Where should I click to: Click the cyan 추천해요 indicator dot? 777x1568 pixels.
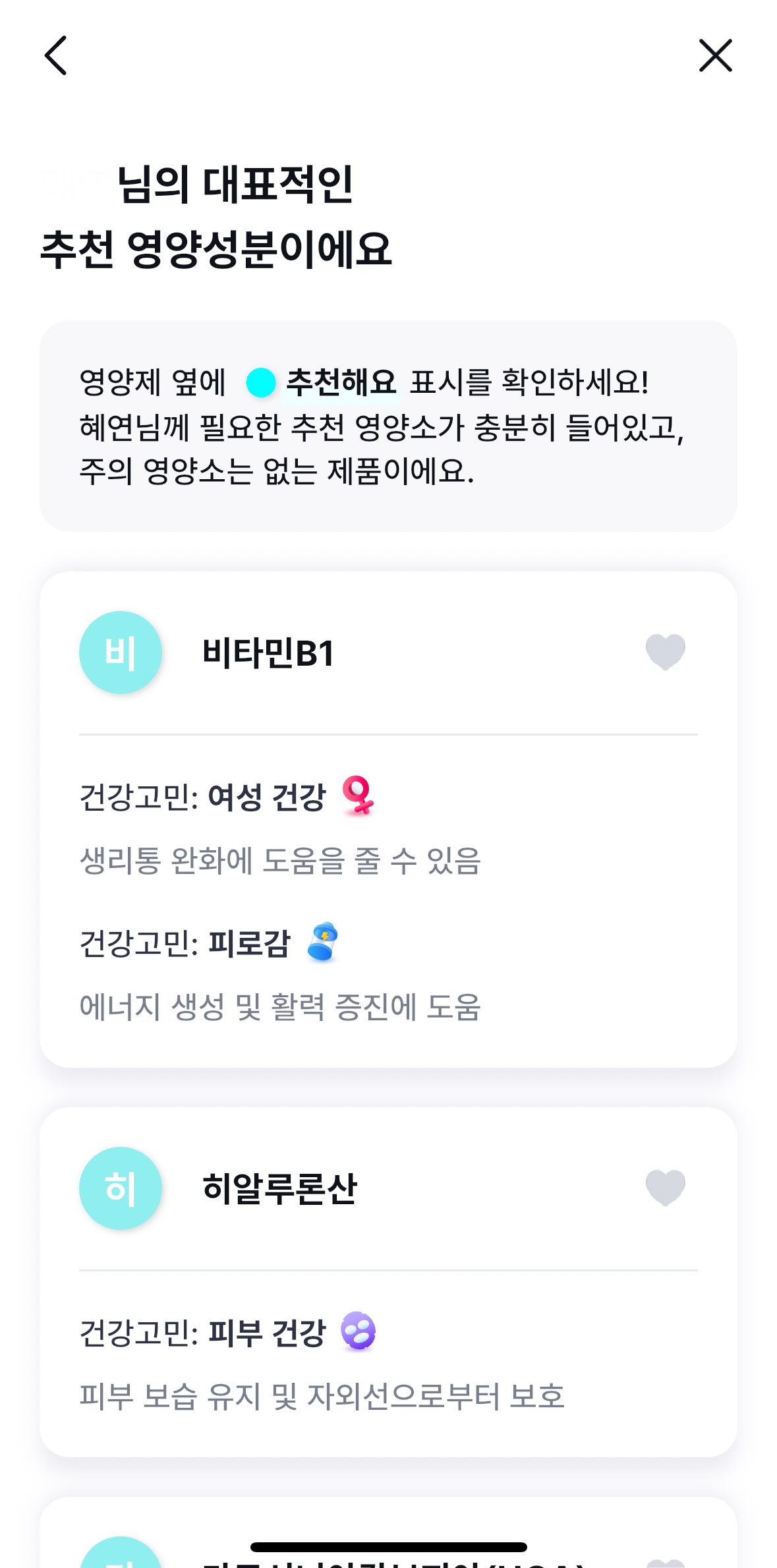tap(261, 383)
